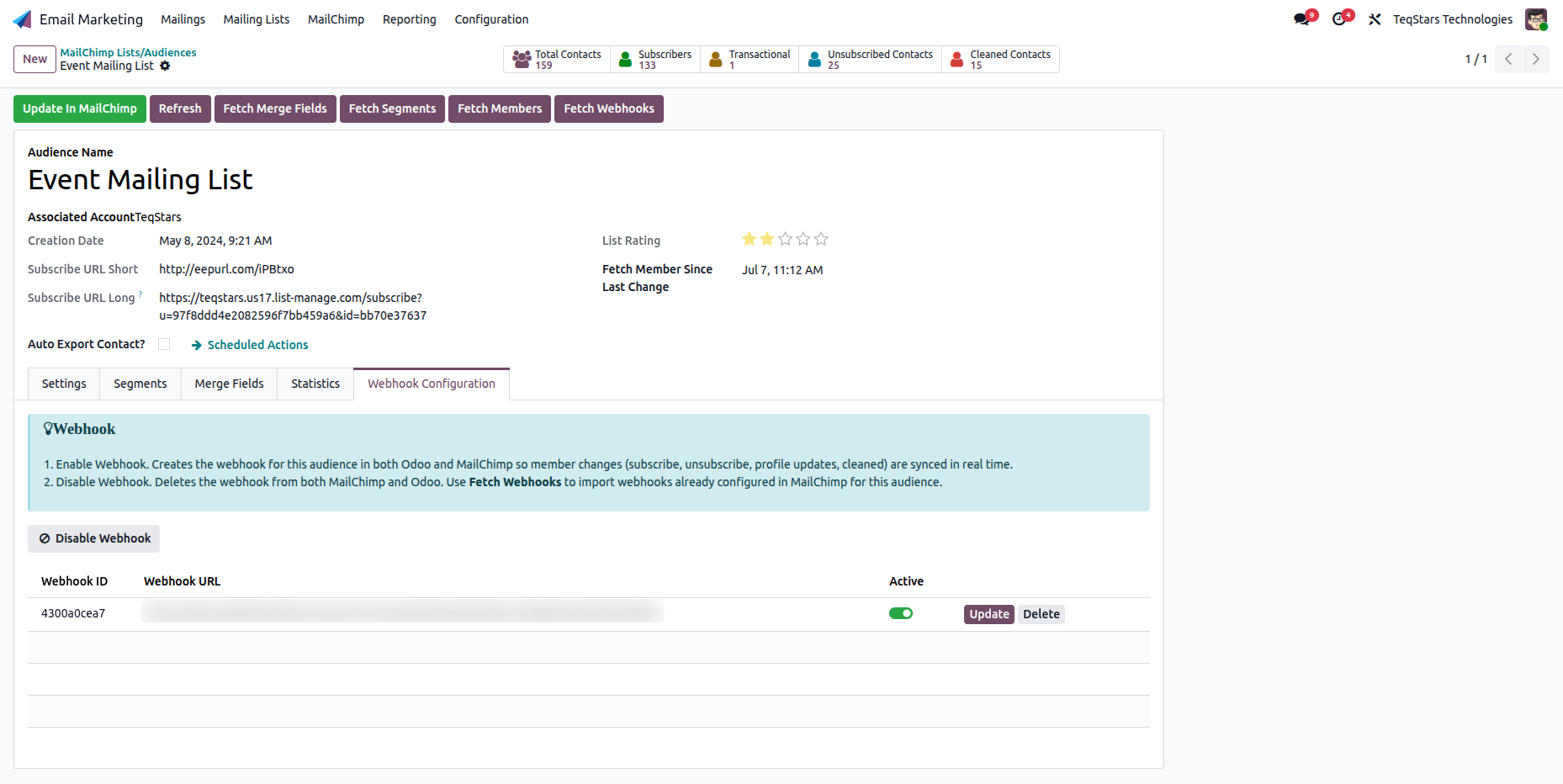The image size is (1563, 784).
Task: Open Total Contacts stat button
Action: (x=557, y=60)
